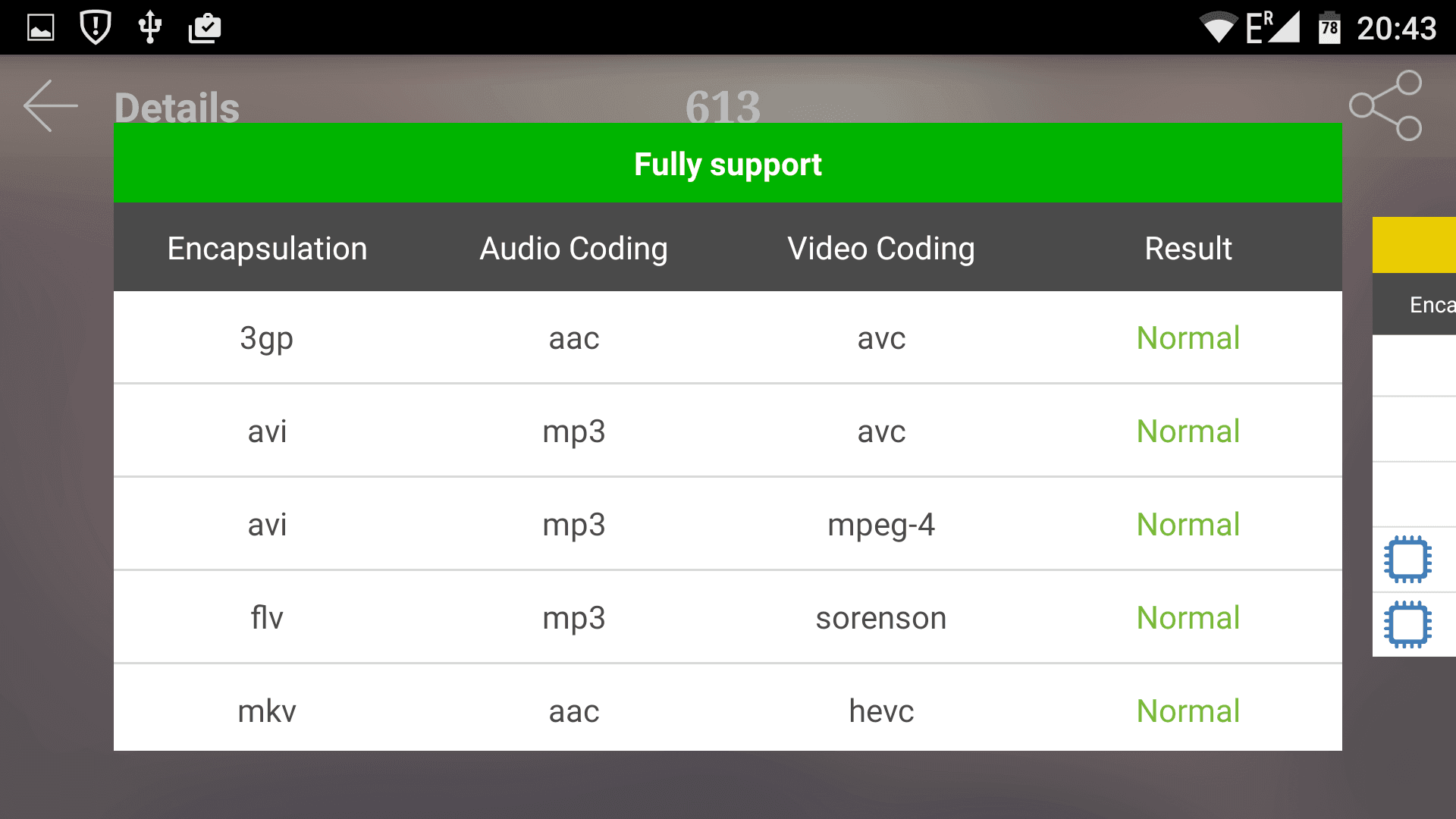Tap Normal result for mkv hevc
The image size is (1456, 819).
click(x=1188, y=711)
